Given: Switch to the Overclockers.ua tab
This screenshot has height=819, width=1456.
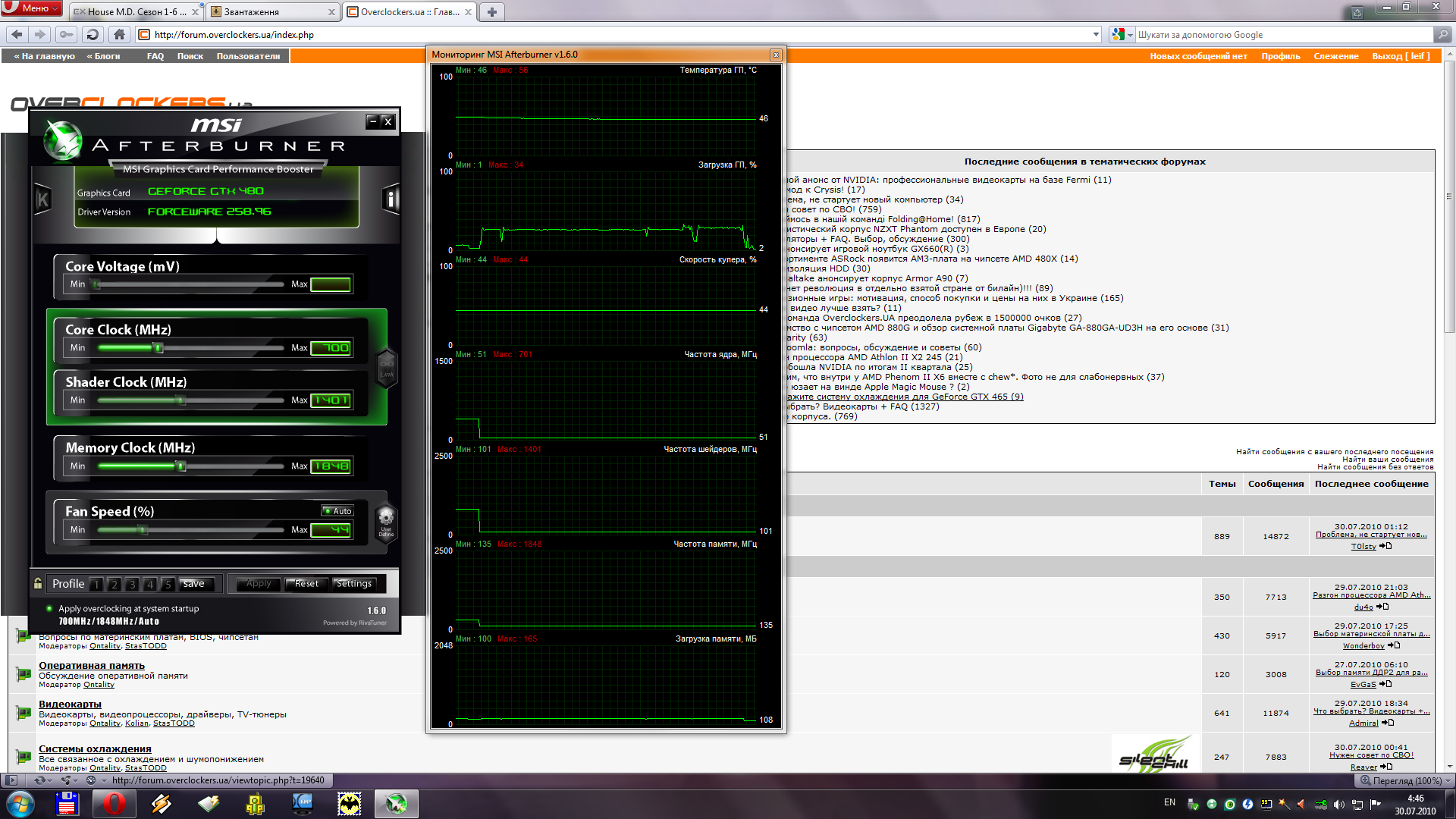Looking at the screenshot, I should coord(409,12).
